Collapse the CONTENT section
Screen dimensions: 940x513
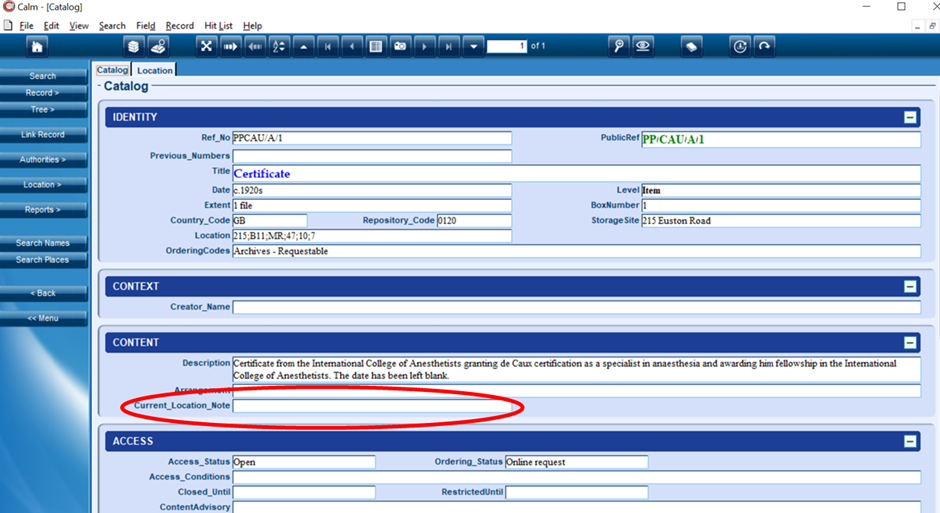(910, 342)
